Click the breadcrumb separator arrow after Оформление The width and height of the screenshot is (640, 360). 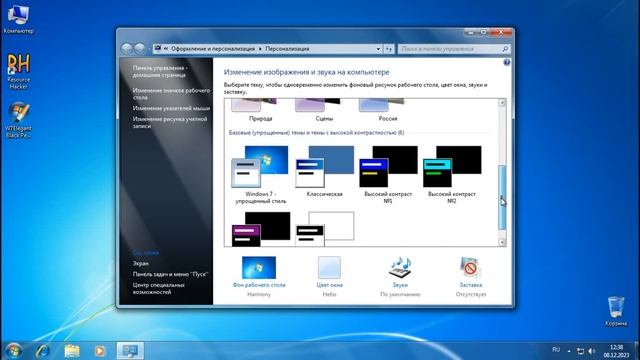tap(260, 49)
